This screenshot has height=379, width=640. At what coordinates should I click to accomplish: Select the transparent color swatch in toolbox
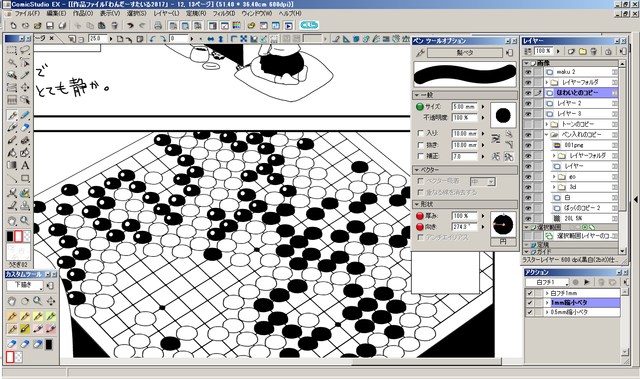[x=27, y=237]
